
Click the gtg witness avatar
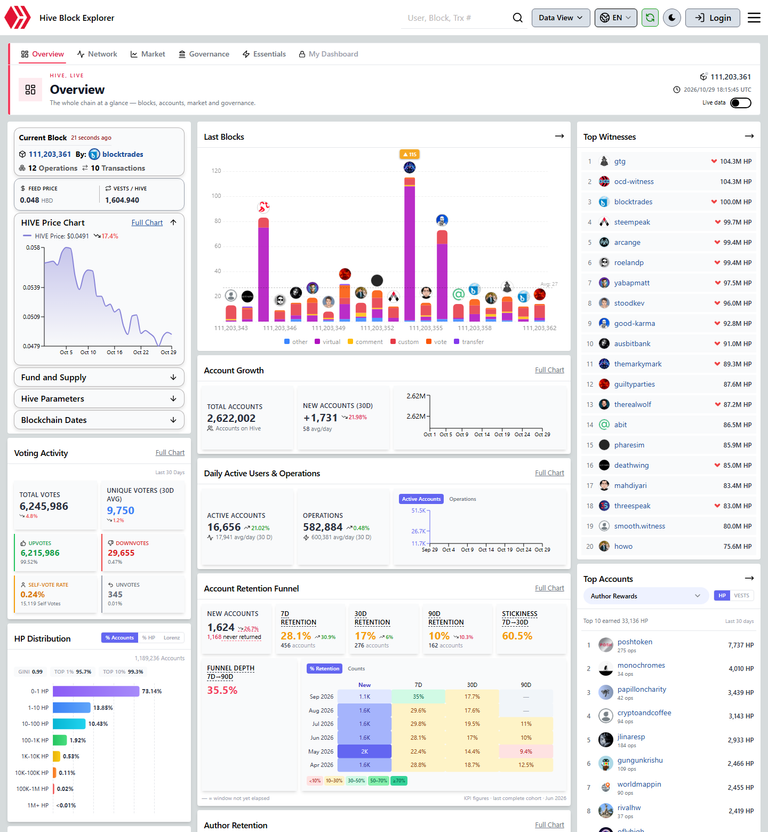(604, 161)
